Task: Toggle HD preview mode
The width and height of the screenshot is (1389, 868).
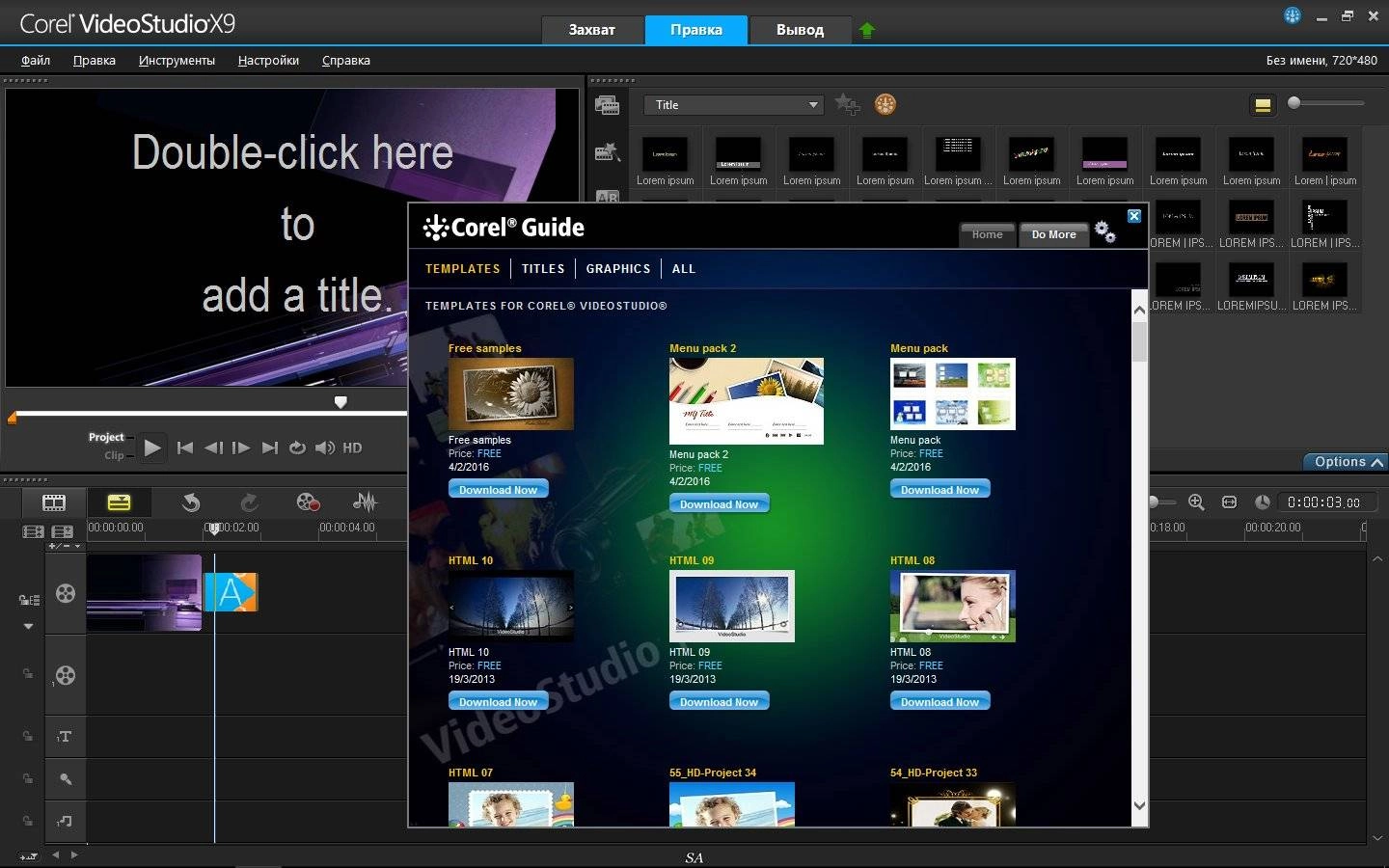Action: point(352,448)
